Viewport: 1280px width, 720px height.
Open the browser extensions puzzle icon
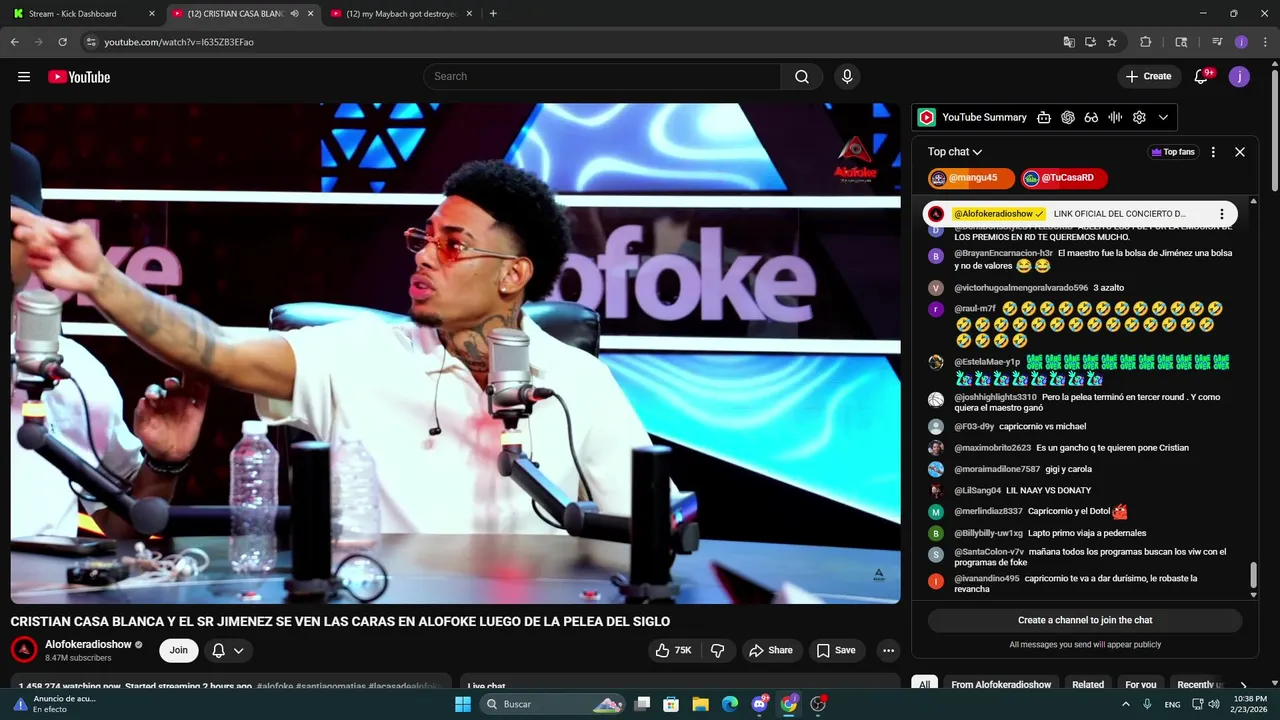pyautogui.click(x=1146, y=42)
